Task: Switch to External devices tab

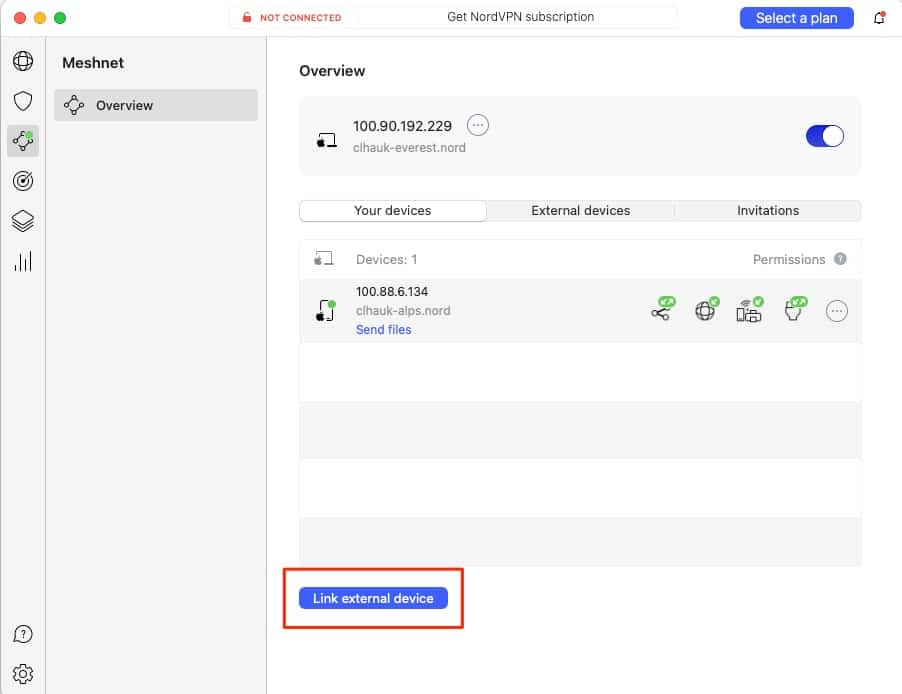Action: coord(580,211)
